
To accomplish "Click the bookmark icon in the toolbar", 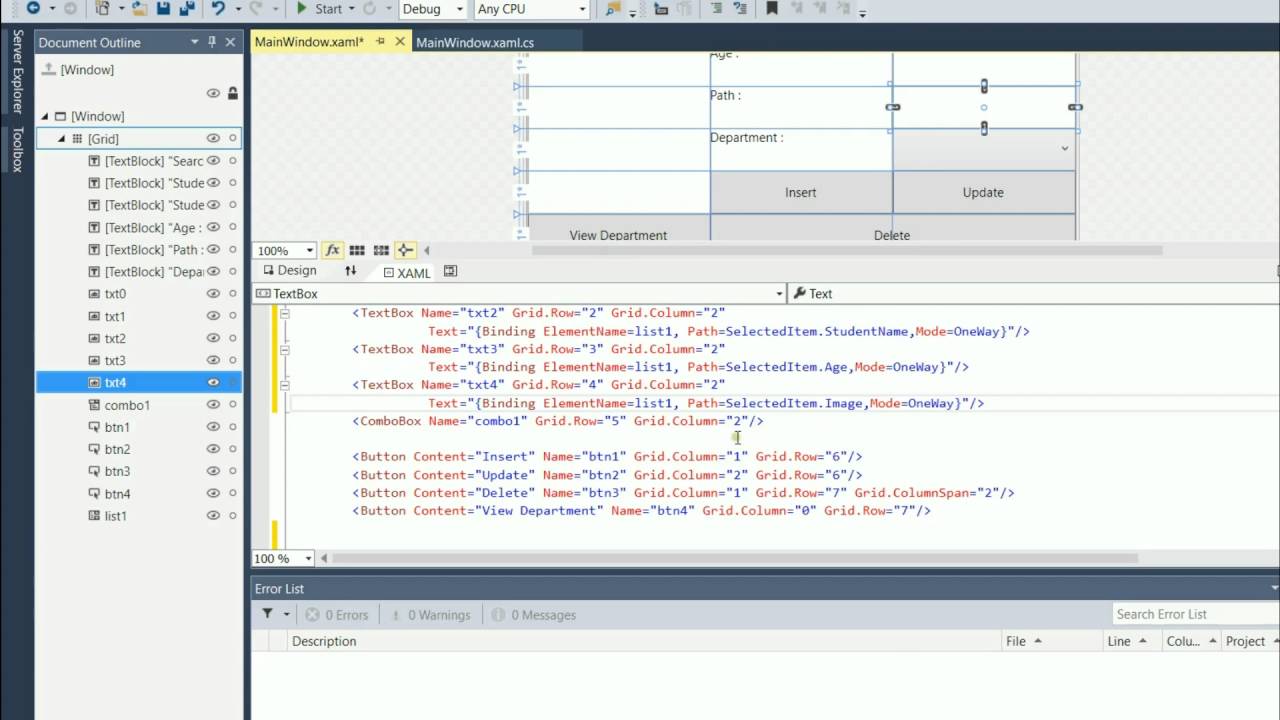I will click(772, 8).
